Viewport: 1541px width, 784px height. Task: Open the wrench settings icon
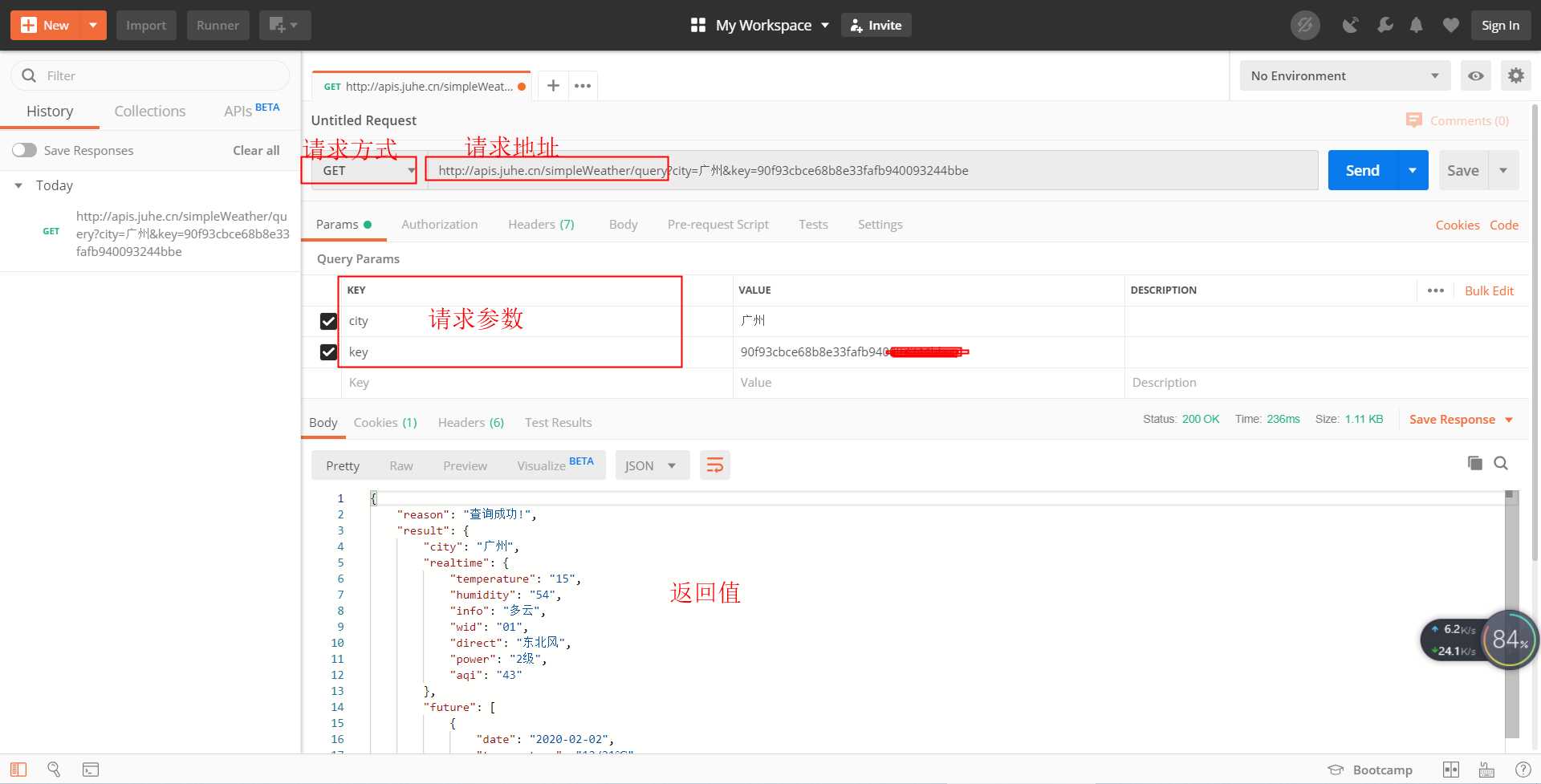(1384, 25)
